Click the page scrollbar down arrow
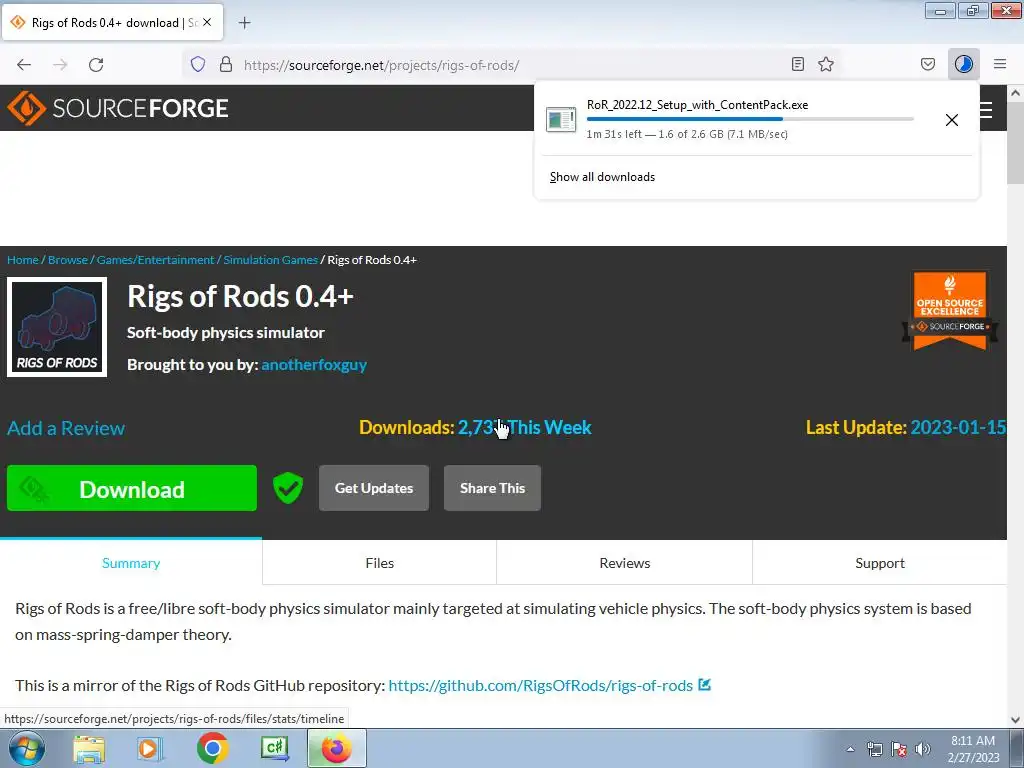1024x768 pixels. (x=1016, y=719)
